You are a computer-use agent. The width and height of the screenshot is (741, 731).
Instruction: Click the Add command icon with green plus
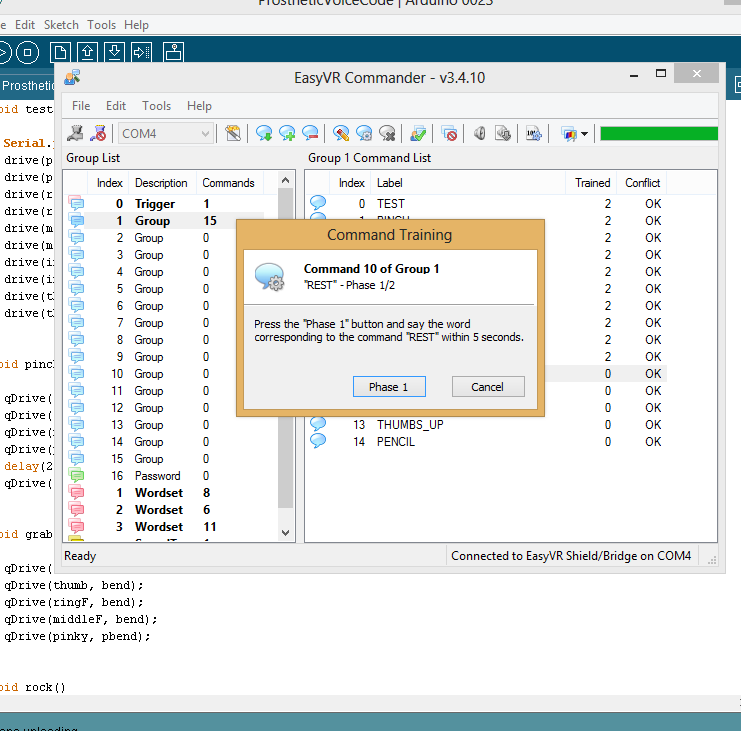[287, 134]
